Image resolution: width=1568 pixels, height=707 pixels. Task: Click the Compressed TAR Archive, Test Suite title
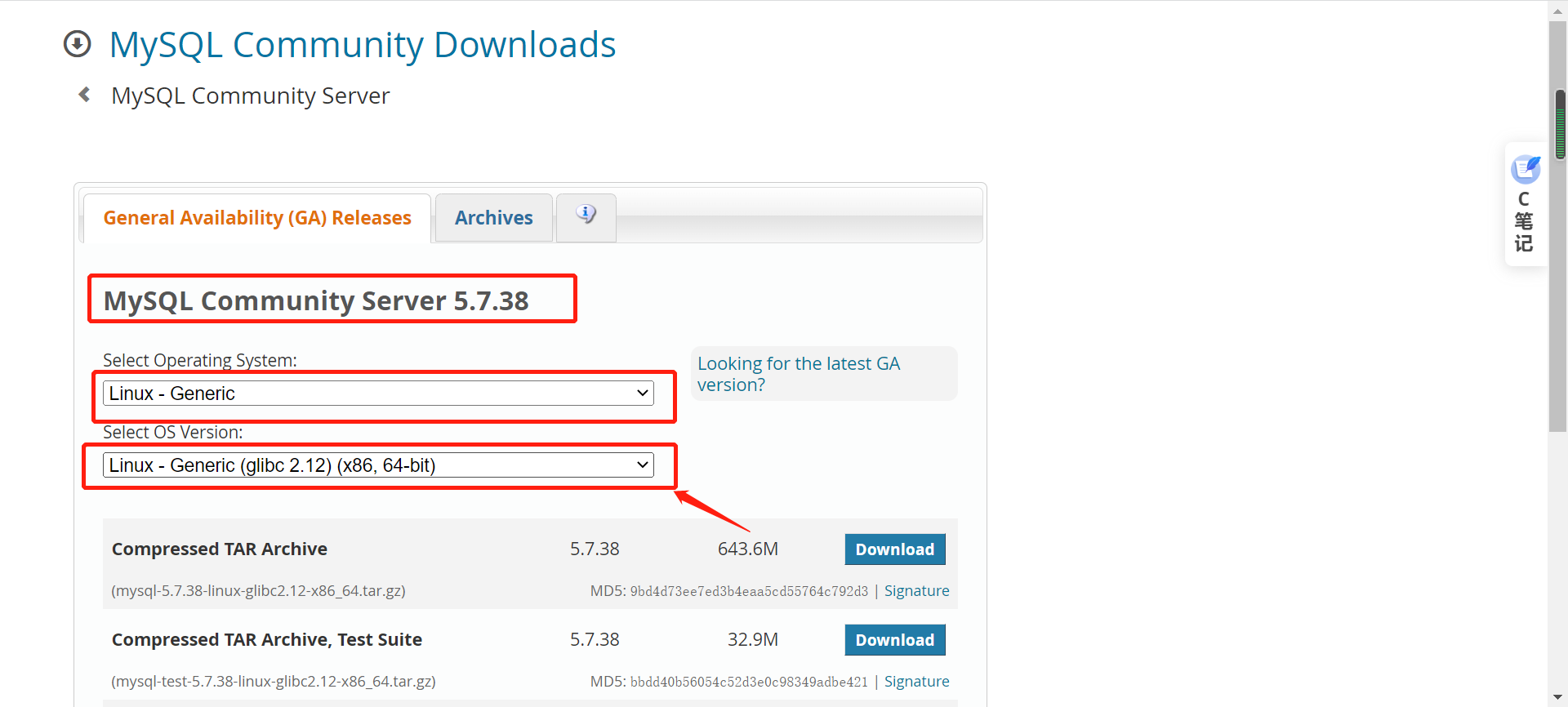tap(267, 640)
